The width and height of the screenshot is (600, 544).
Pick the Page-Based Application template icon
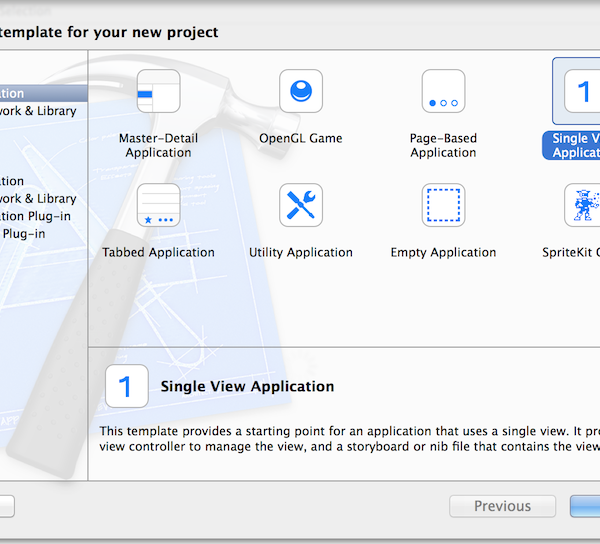pyautogui.click(x=443, y=91)
